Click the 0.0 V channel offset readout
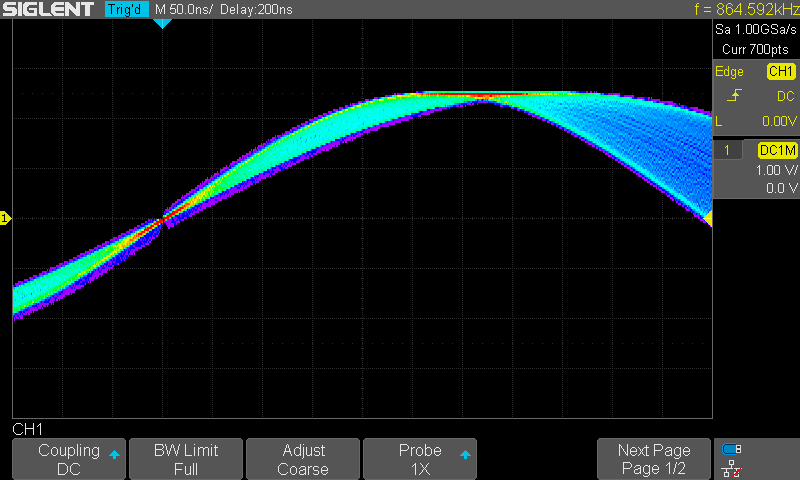800x480 pixels. [x=781, y=188]
